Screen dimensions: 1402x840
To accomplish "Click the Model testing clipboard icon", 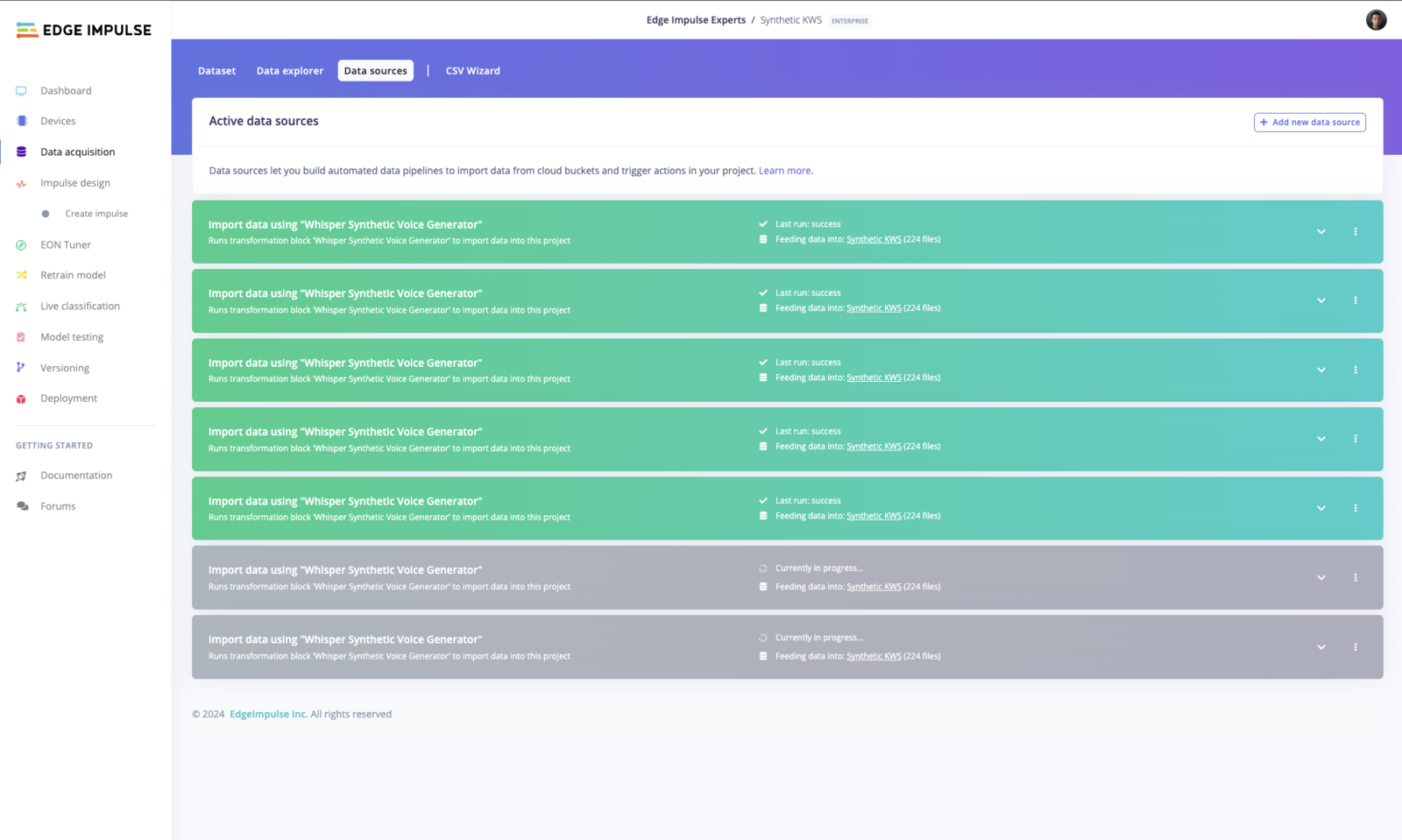I will coord(21,337).
